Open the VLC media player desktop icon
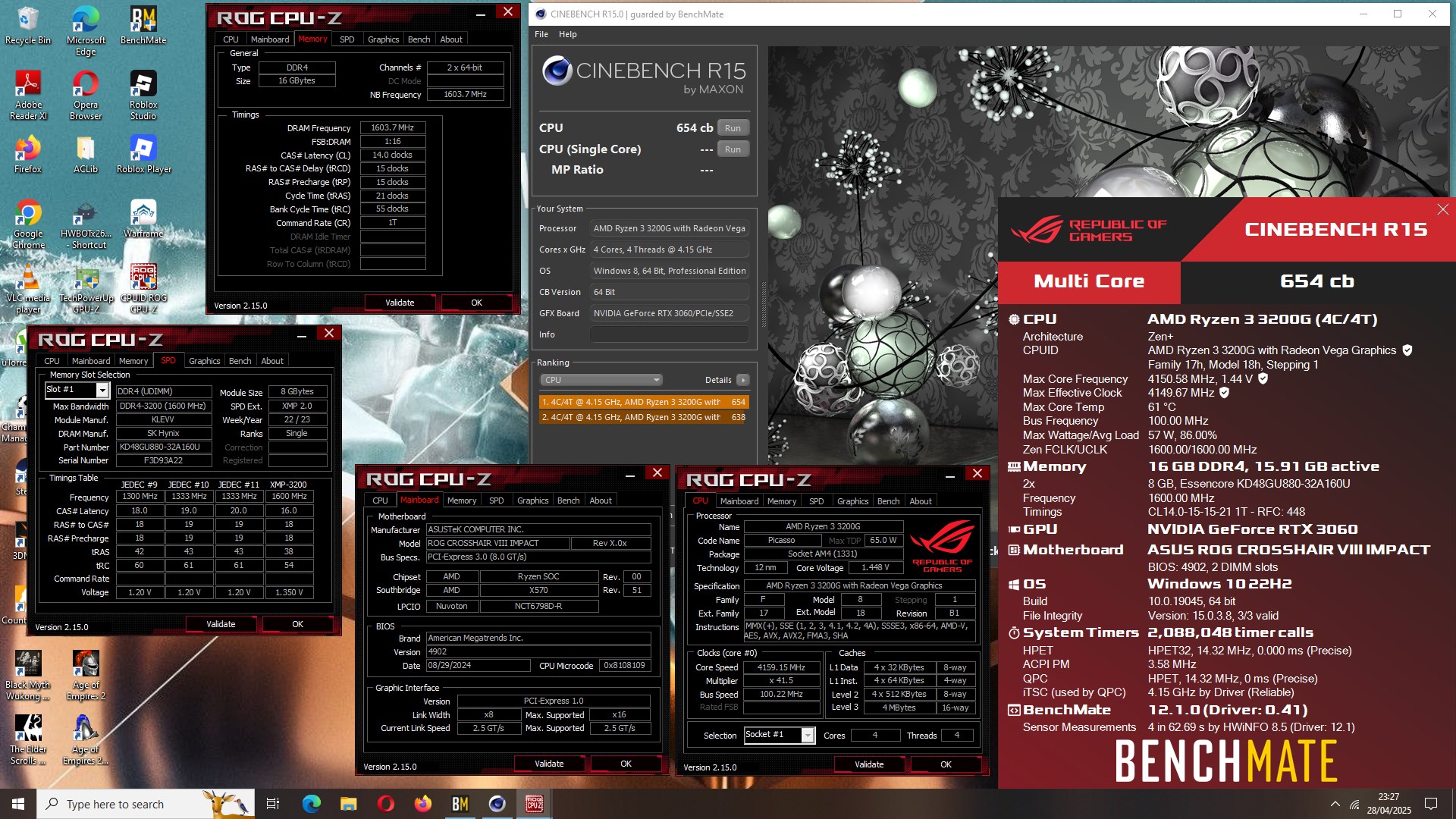Image resolution: width=1456 pixels, height=819 pixels. 28,289
